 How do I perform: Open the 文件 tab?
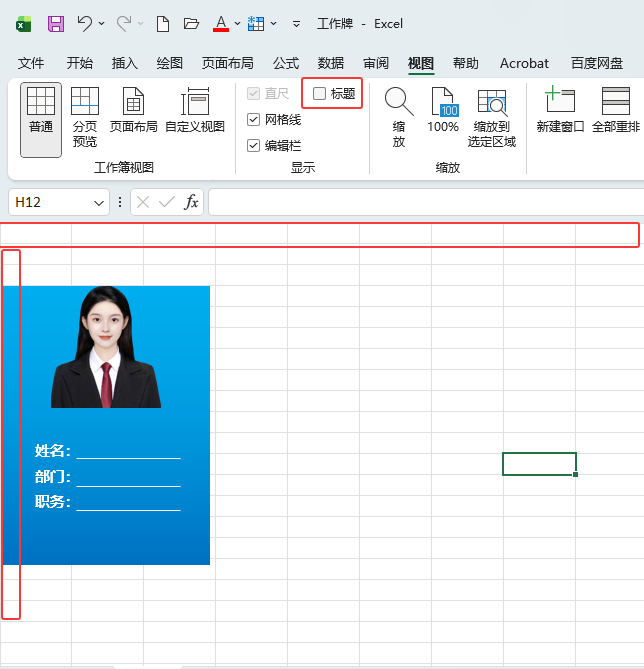[31, 63]
